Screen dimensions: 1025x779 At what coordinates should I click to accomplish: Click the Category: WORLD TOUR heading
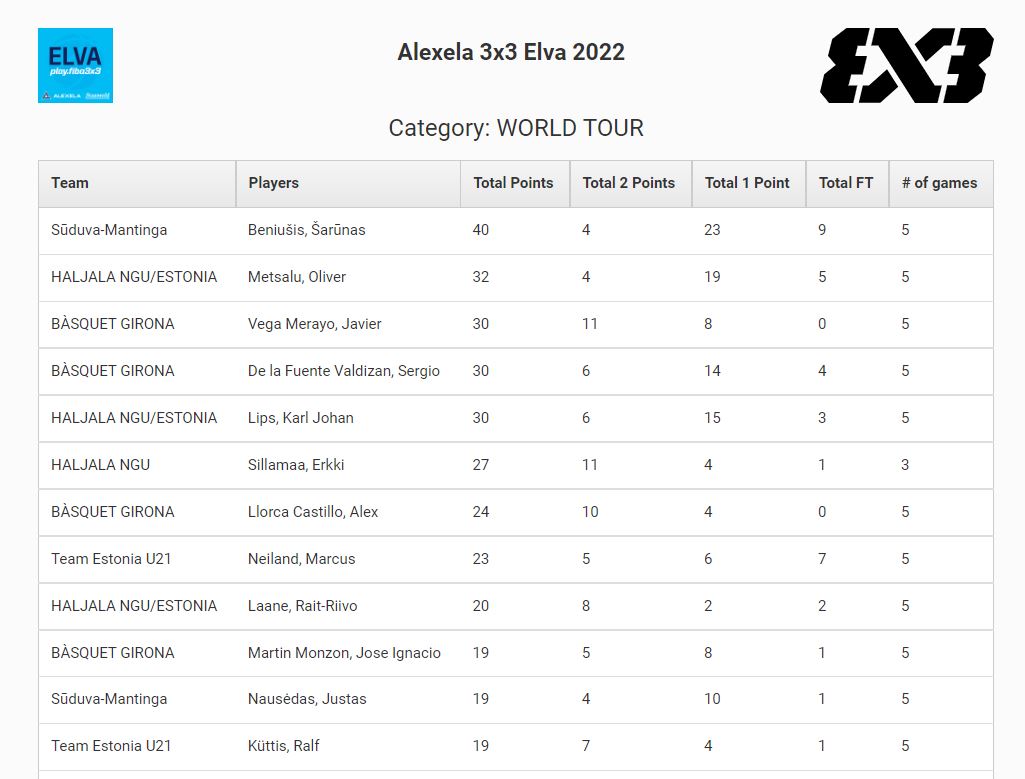click(516, 128)
